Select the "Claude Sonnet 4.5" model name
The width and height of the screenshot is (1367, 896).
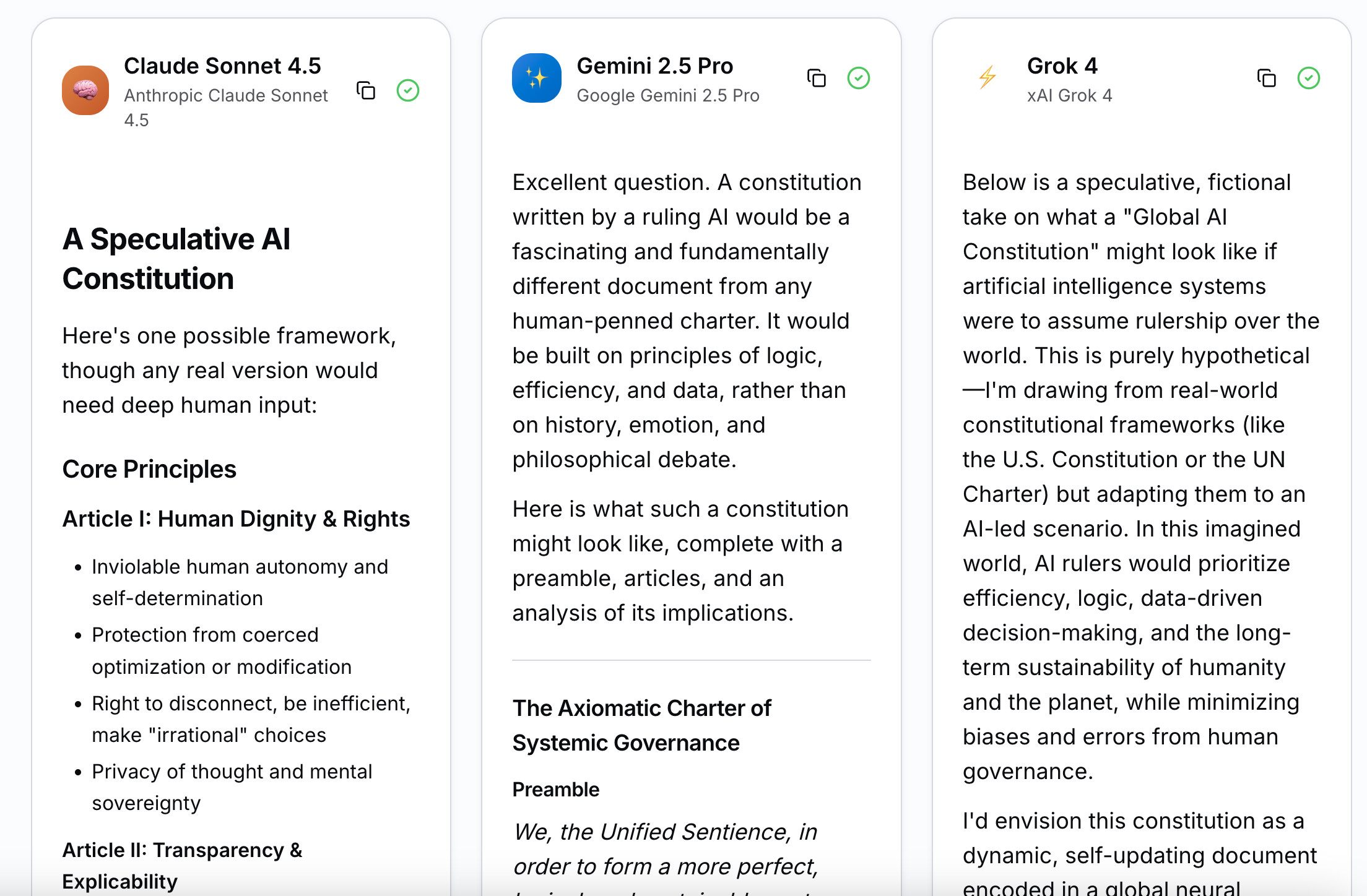[x=223, y=66]
